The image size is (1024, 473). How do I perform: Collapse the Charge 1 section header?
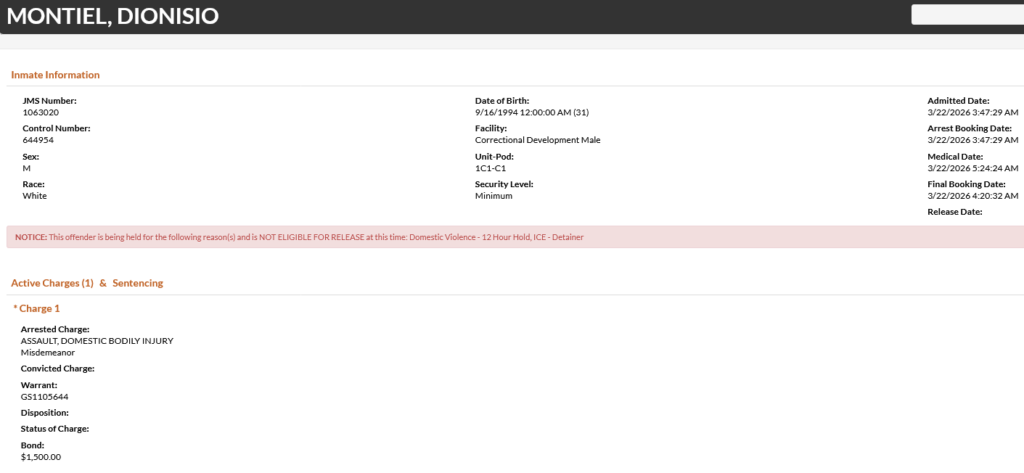36,308
